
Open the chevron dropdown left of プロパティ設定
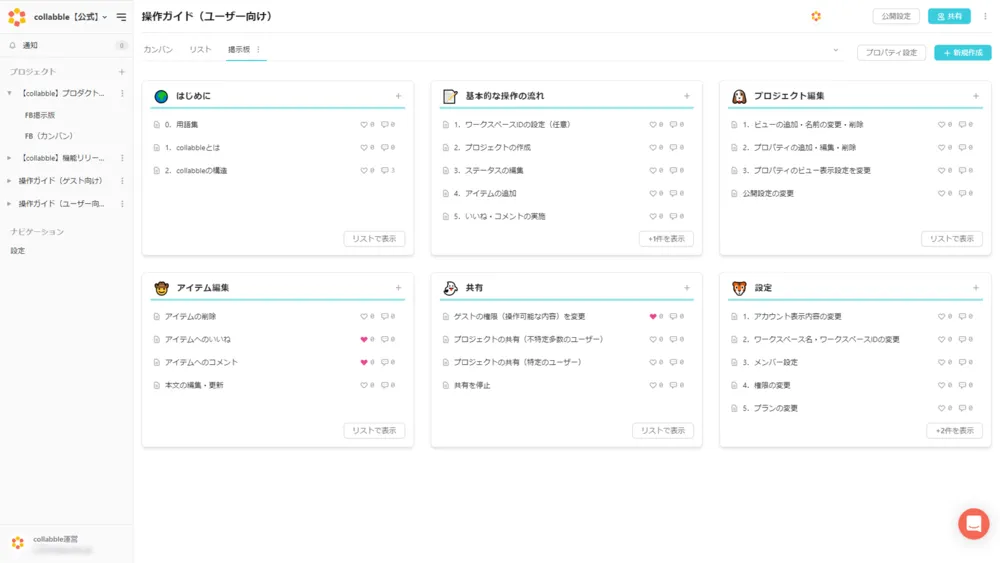coord(835,50)
